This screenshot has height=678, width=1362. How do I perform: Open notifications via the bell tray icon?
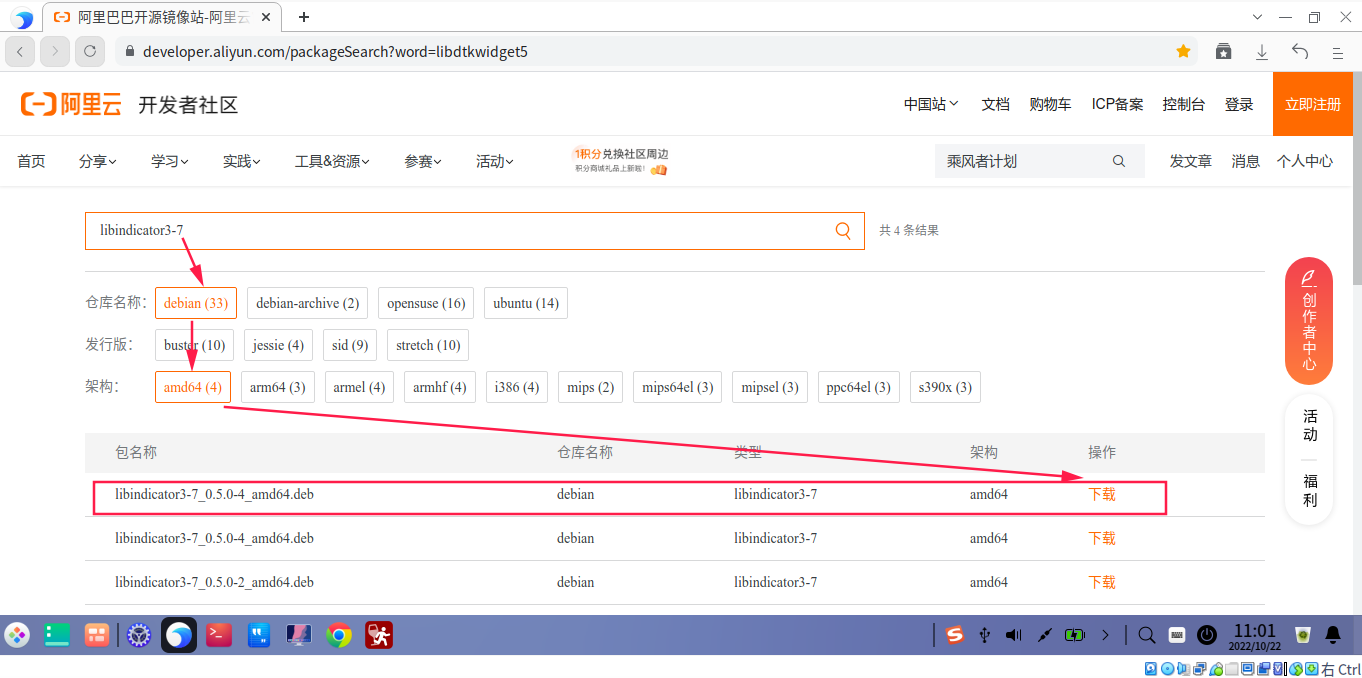pyautogui.click(x=1332, y=634)
